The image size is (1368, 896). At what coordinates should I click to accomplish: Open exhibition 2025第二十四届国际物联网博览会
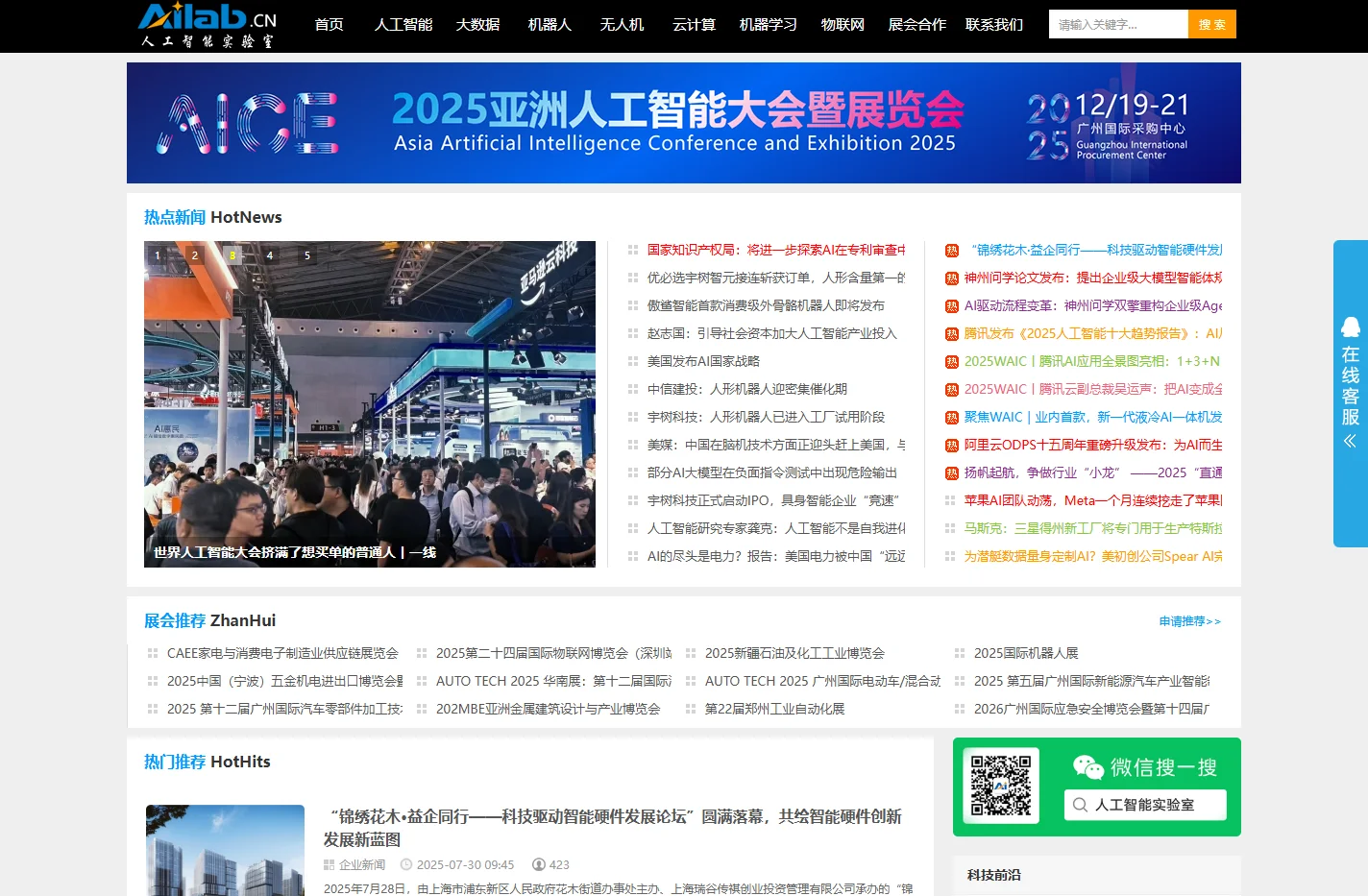(x=554, y=653)
